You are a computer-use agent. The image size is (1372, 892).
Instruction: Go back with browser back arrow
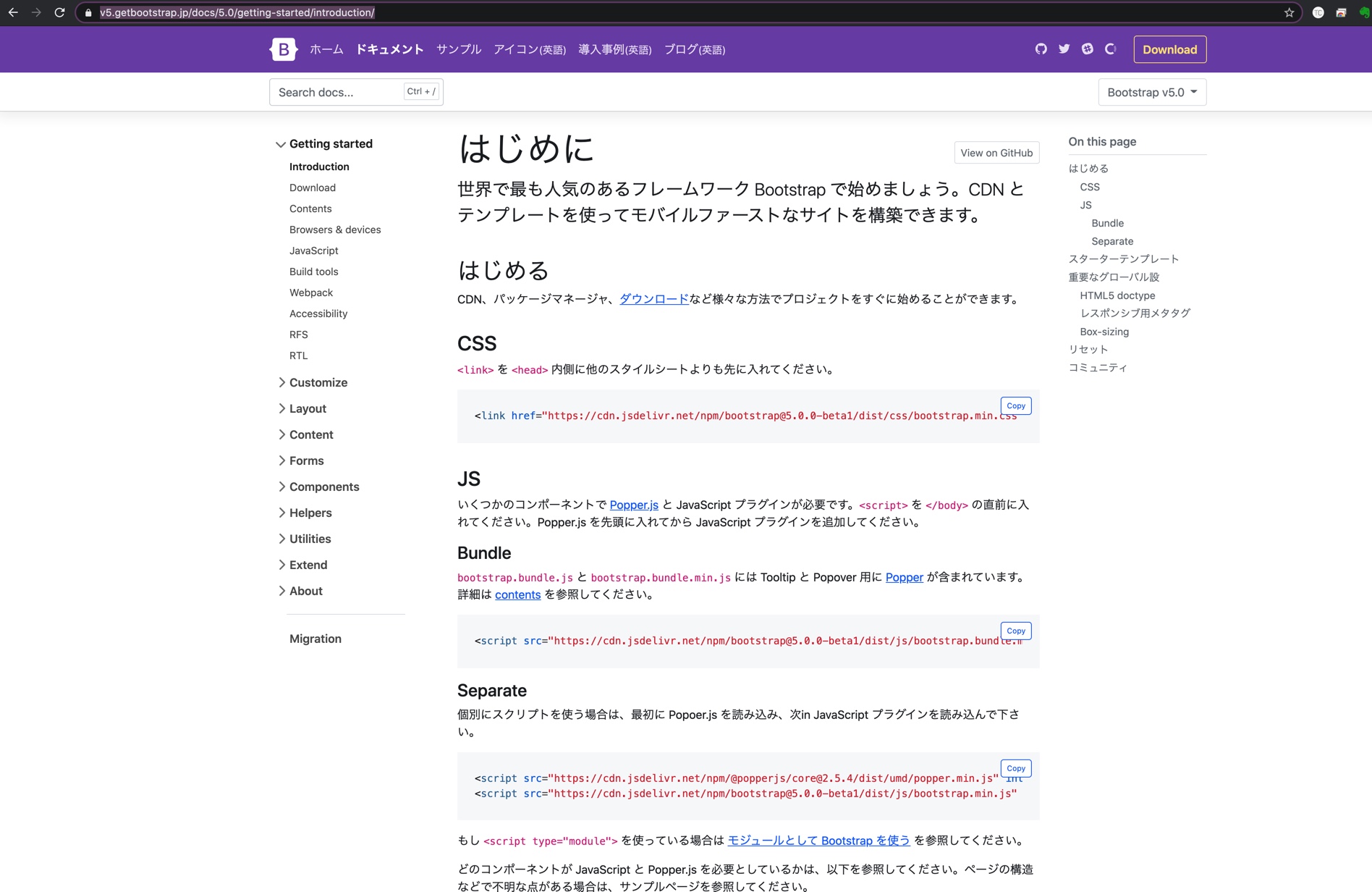pos(13,12)
